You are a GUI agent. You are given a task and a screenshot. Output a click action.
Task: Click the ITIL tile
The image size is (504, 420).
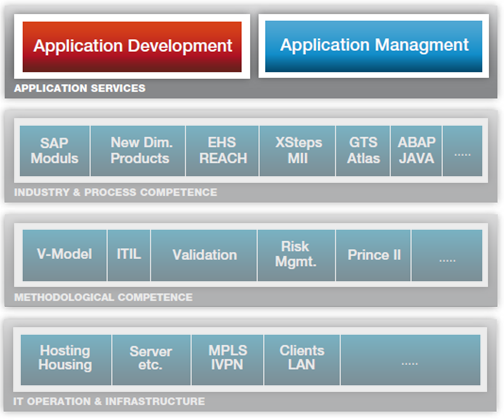[129, 255]
